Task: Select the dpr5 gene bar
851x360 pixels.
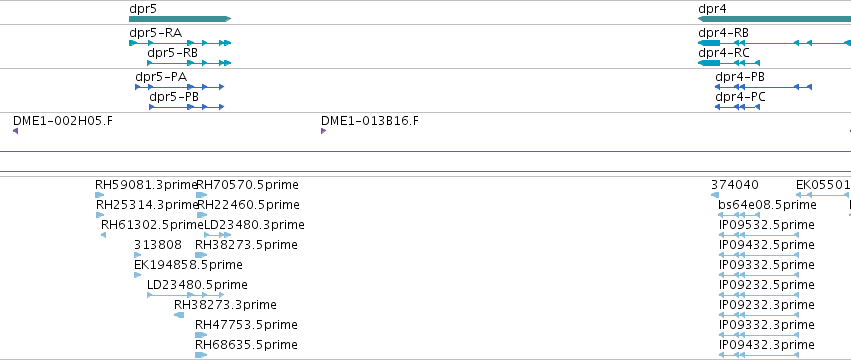Action: tap(180, 19)
